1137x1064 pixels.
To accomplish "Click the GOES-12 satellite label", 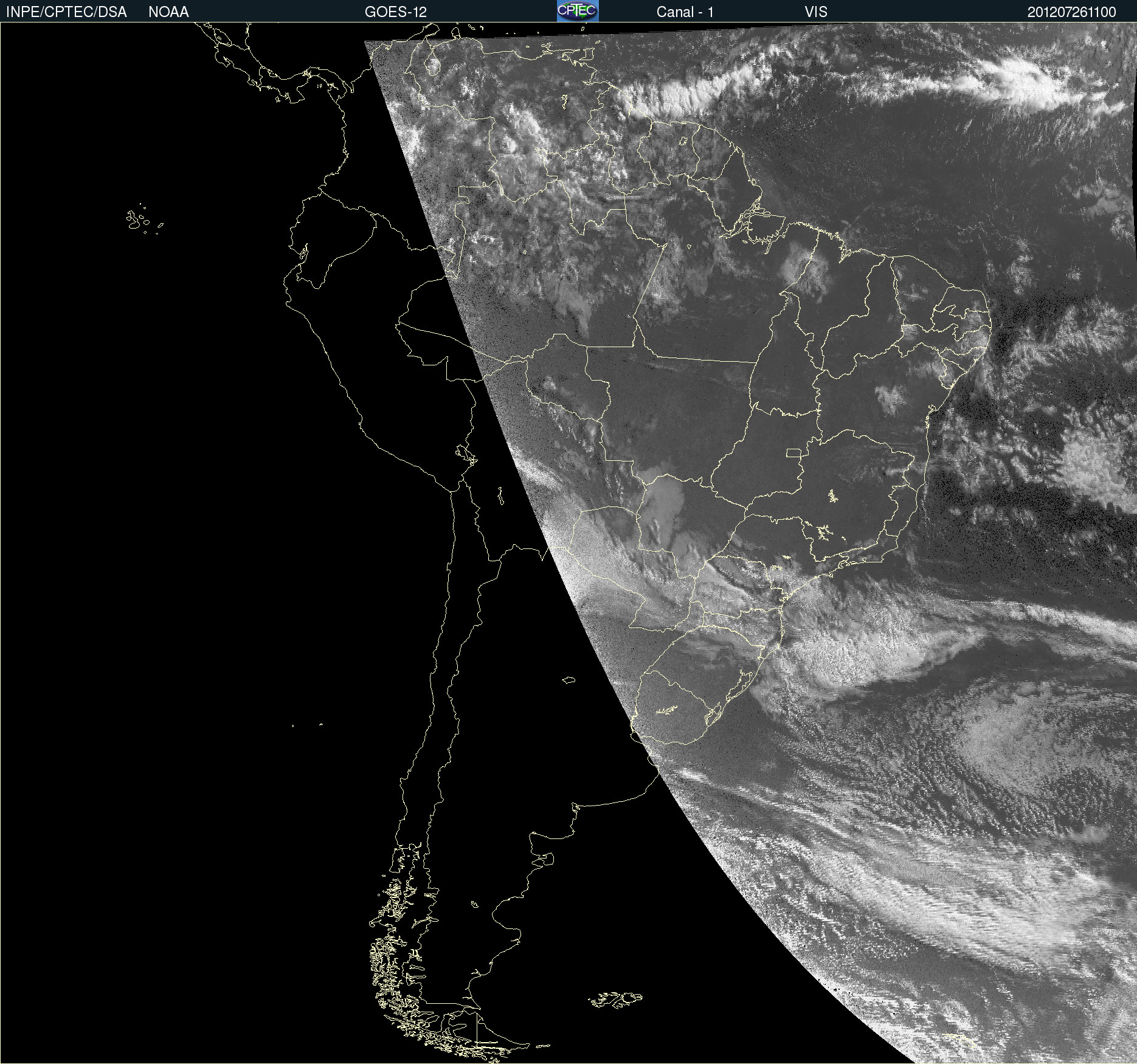I will [396, 12].
